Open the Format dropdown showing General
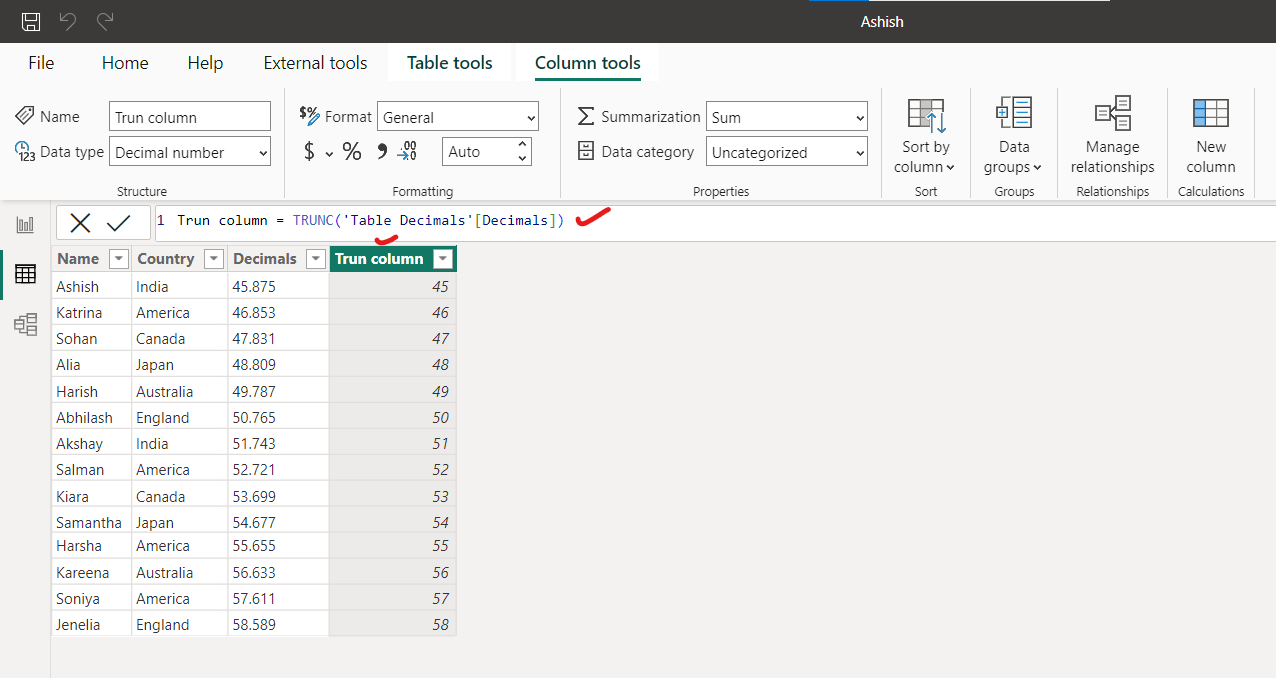This screenshot has width=1276, height=678. (457, 116)
